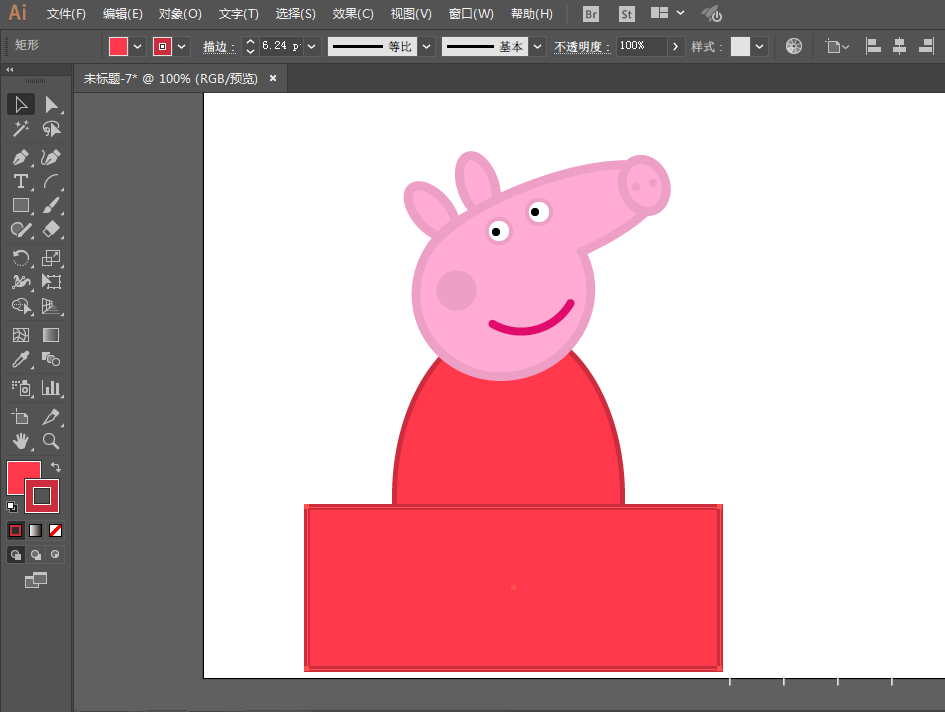945x712 pixels.
Task: Open the graphic style dropdown
Action: click(x=759, y=46)
